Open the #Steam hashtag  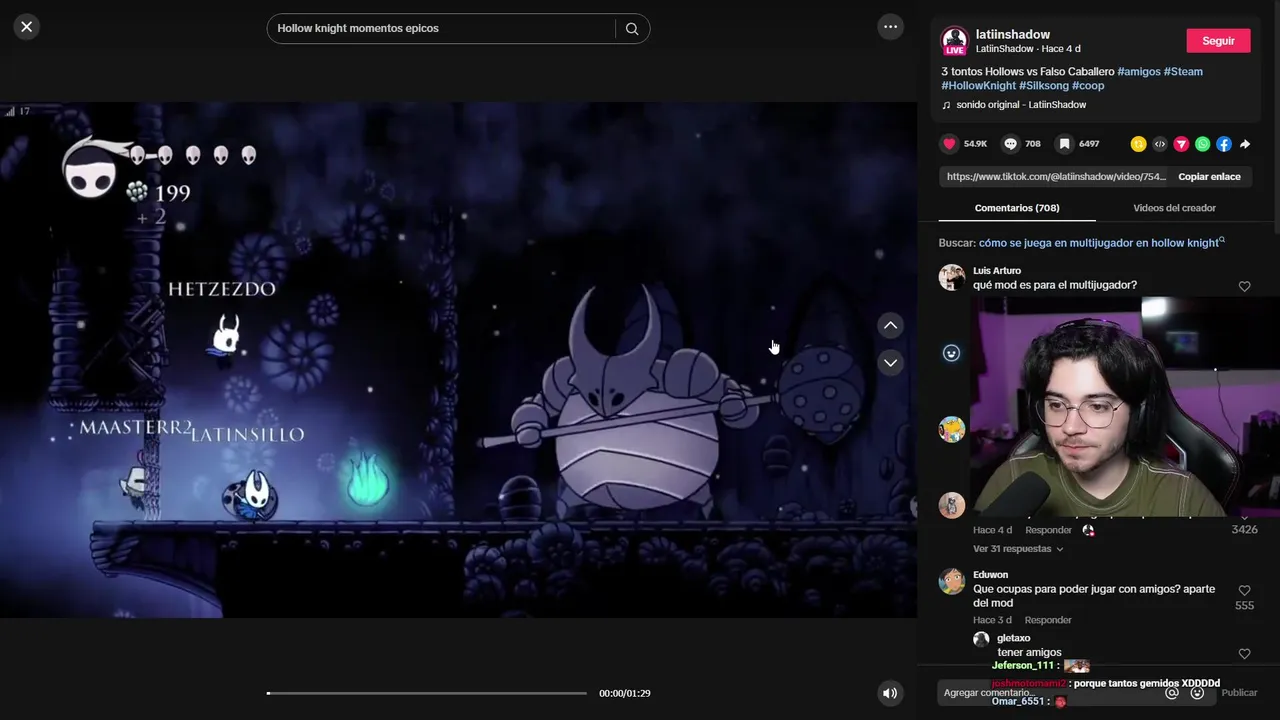coord(1183,72)
